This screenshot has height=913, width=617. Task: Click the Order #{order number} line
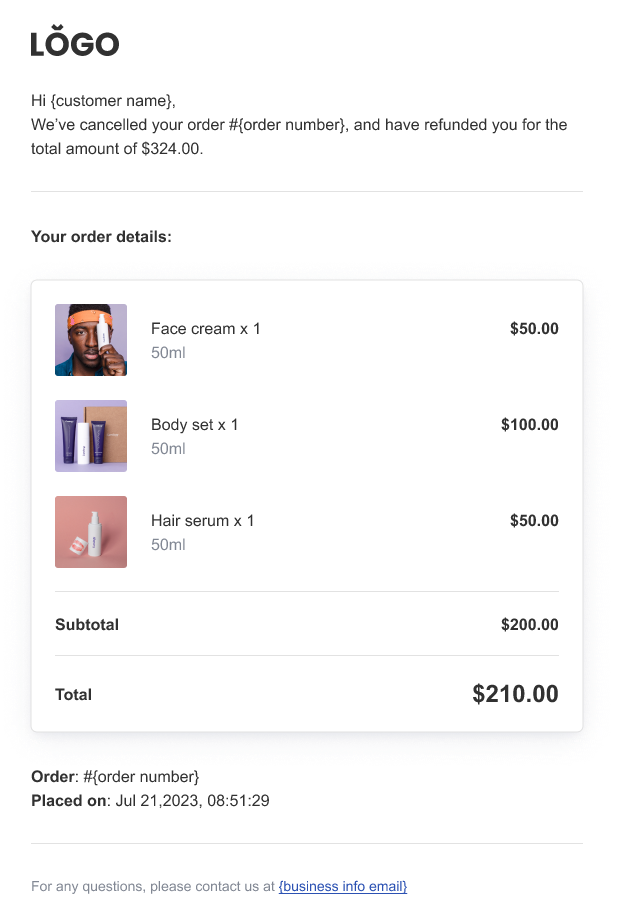click(115, 777)
